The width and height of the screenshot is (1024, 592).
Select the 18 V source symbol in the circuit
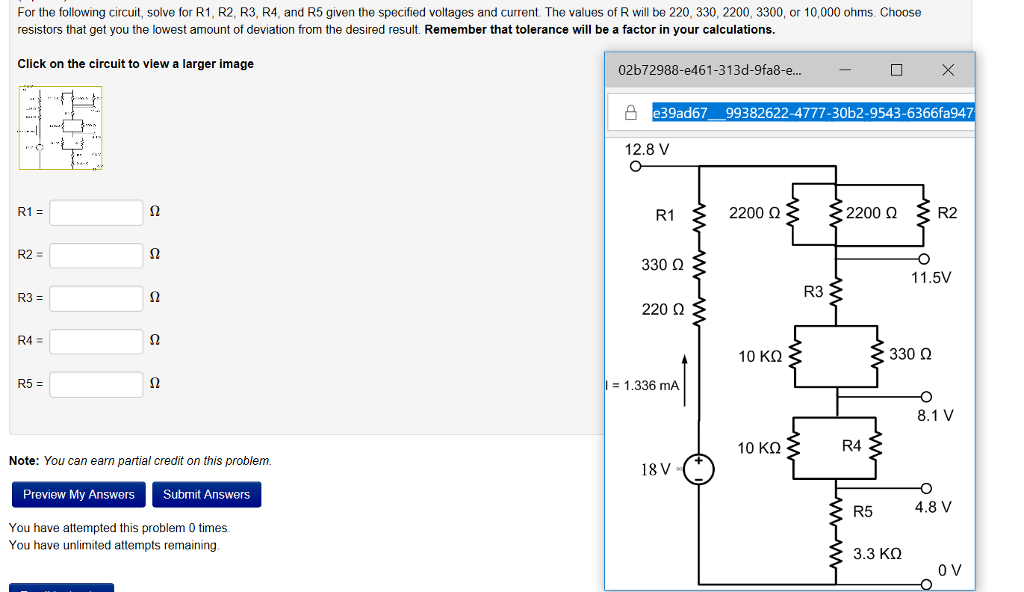tap(697, 466)
